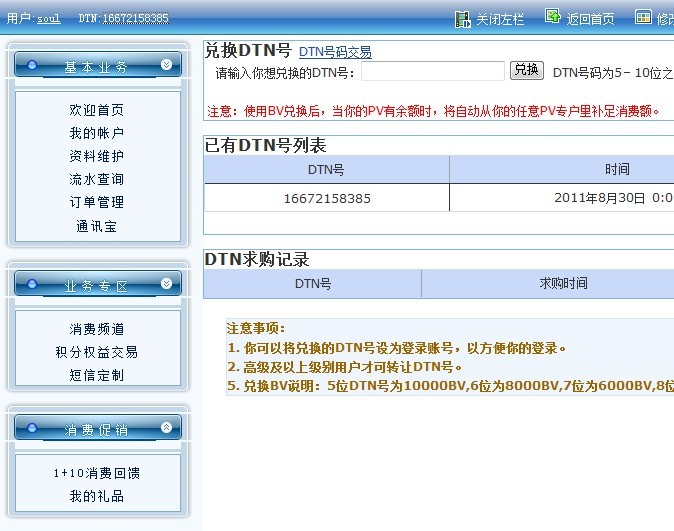This screenshot has width=674, height=531.
Task: Click the 兑换 button
Action: [527, 70]
